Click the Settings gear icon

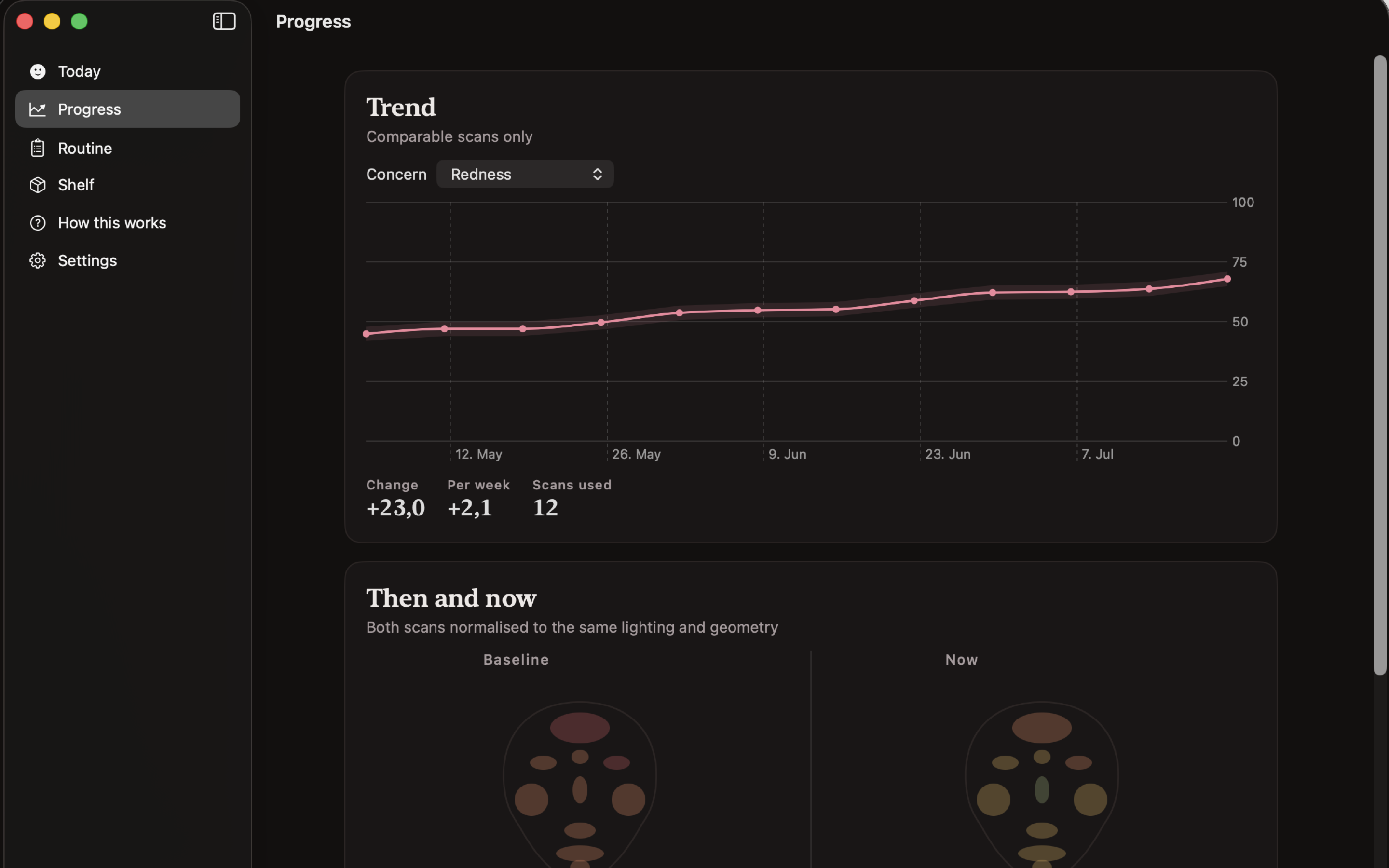[38, 260]
